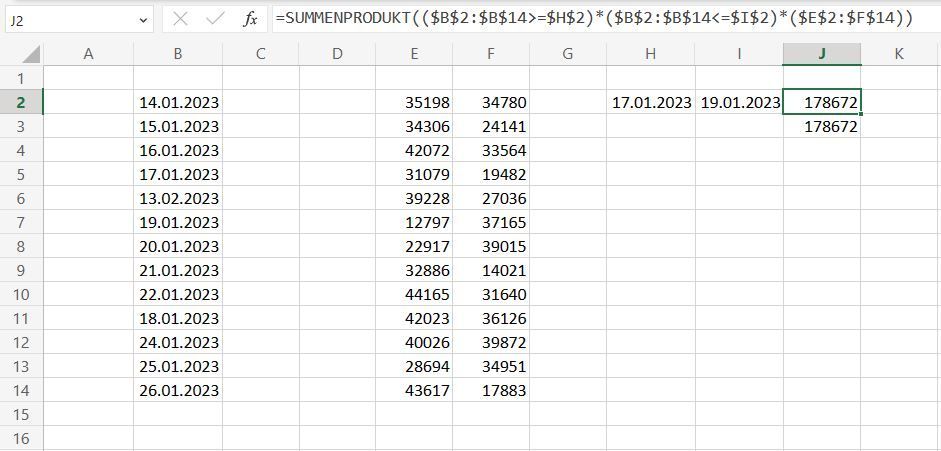Viewport: 941px width, 451px height.
Task: Cancel formula entry with the X icon
Action: coord(179,20)
